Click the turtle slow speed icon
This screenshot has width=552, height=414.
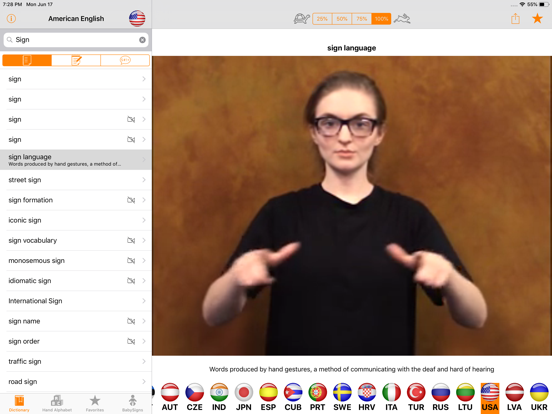click(302, 18)
